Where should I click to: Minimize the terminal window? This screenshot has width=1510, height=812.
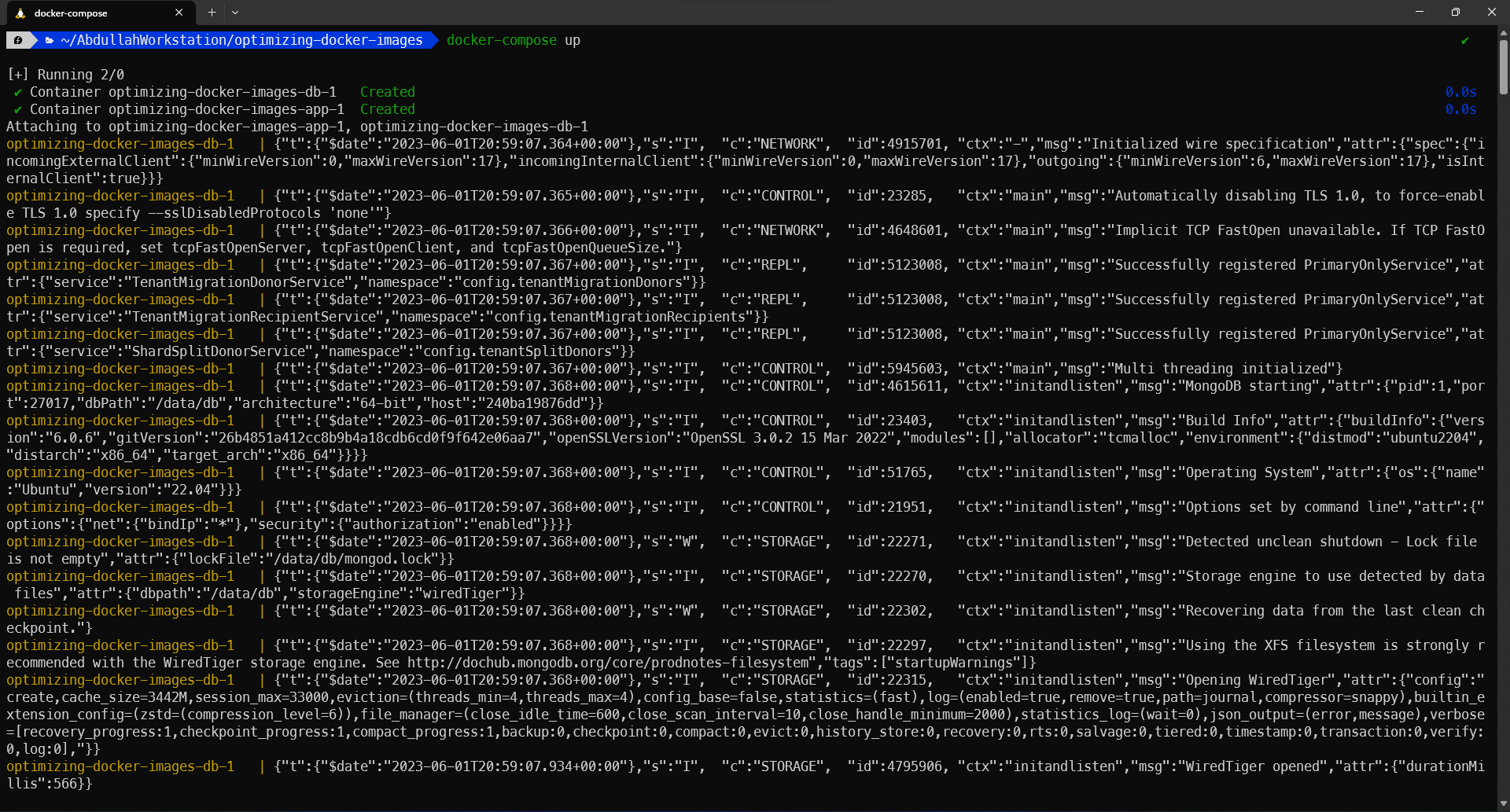click(x=1420, y=13)
